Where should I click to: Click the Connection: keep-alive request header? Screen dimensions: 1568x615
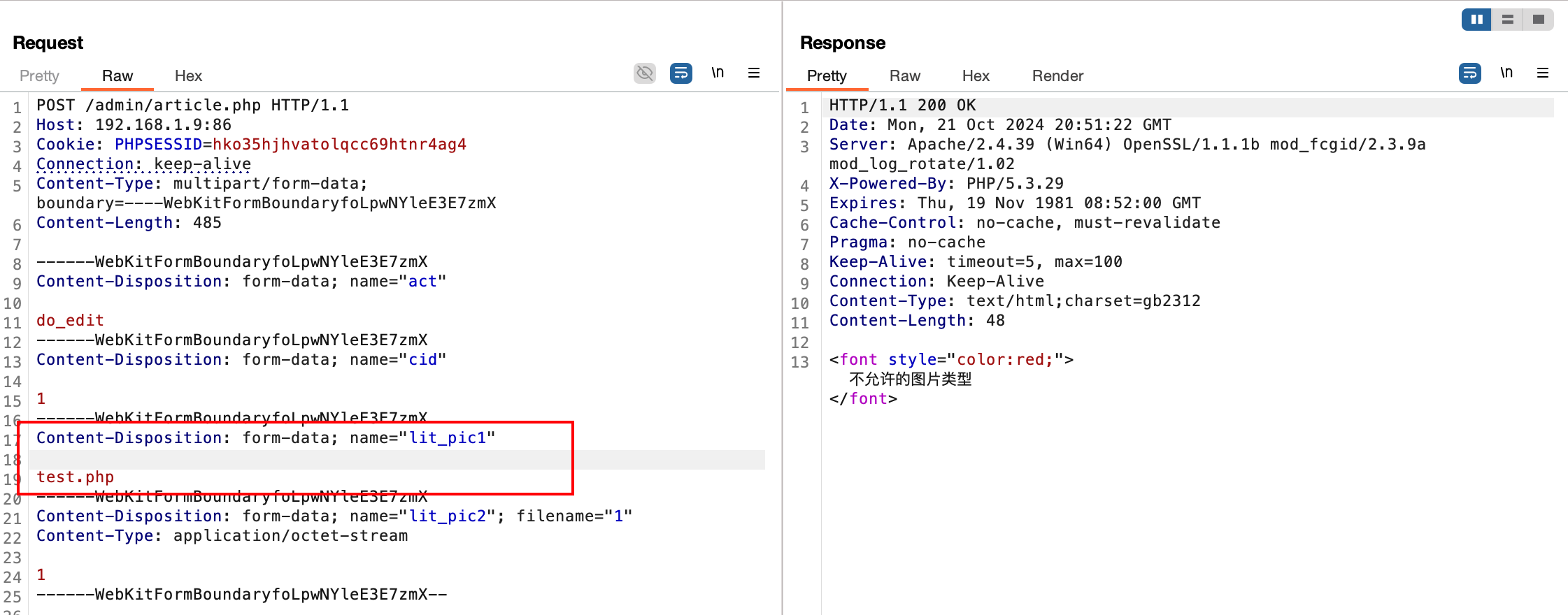point(144,164)
